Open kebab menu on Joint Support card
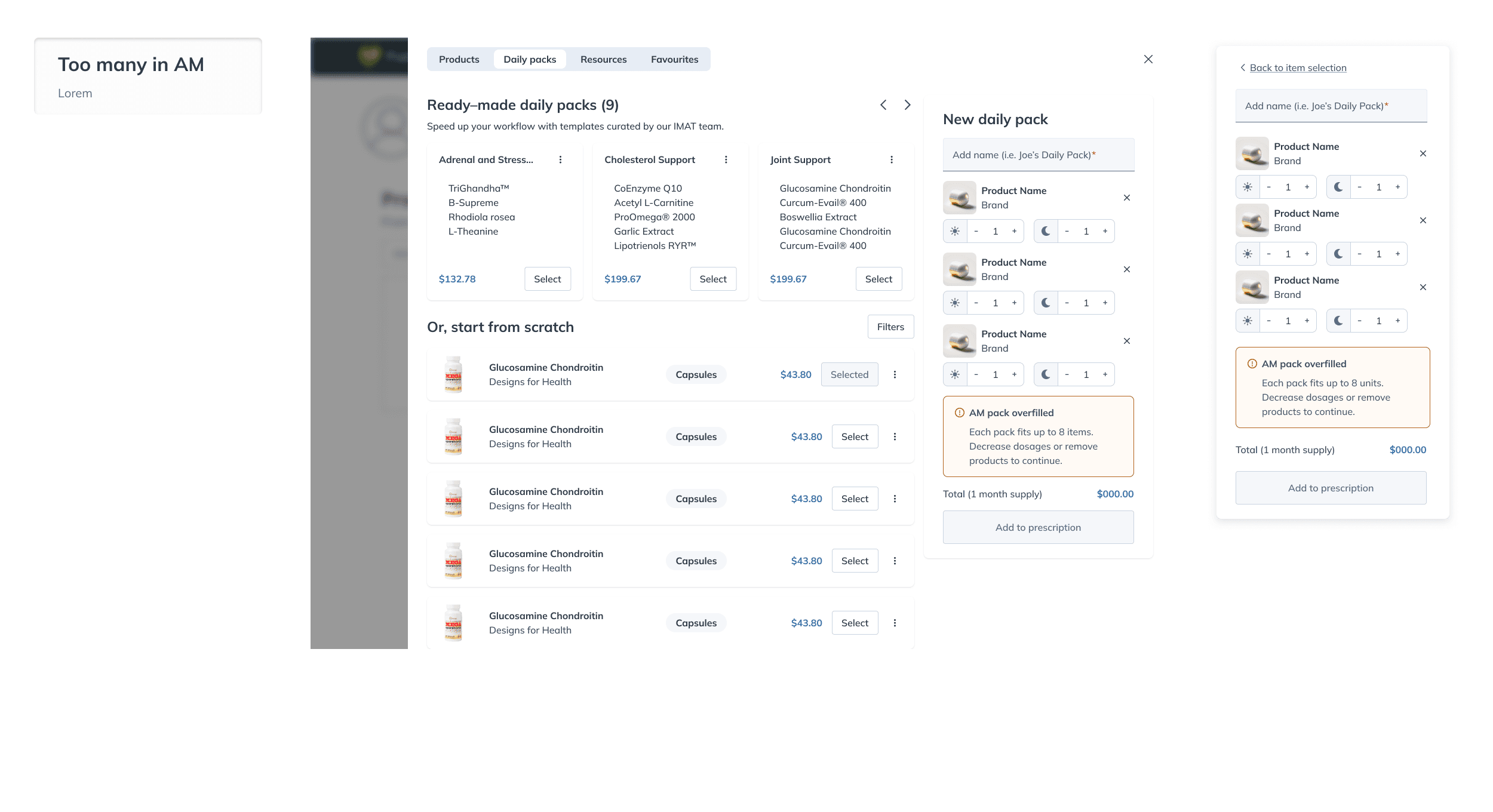1493x812 pixels. [891, 159]
